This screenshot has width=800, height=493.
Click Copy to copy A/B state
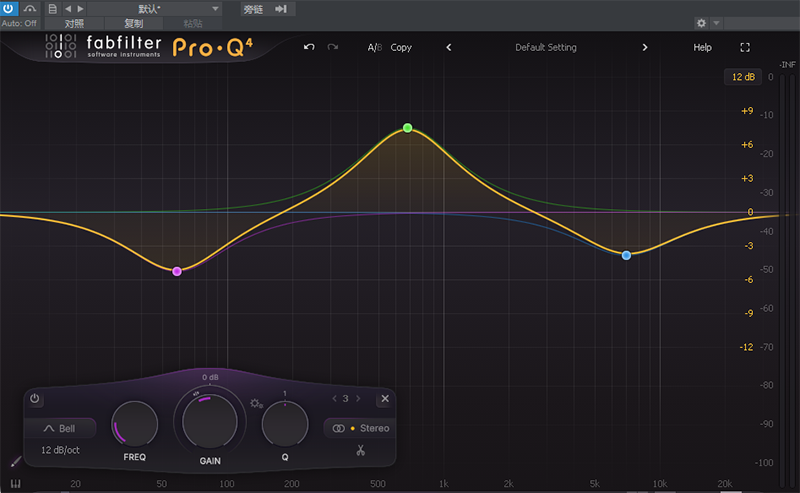[401, 47]
